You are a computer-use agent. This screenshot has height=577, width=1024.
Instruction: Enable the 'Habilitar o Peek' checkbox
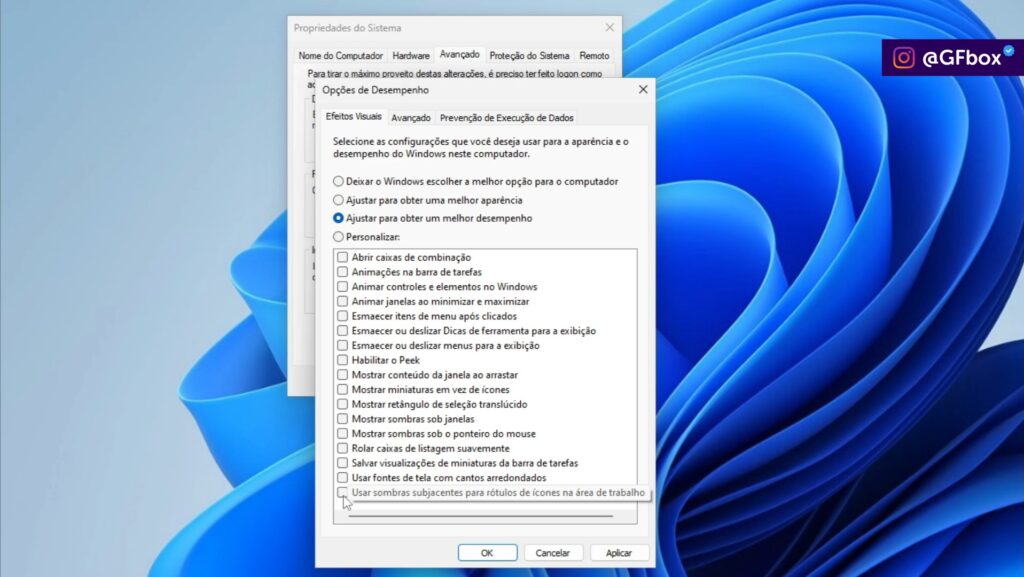click(342, 360)
